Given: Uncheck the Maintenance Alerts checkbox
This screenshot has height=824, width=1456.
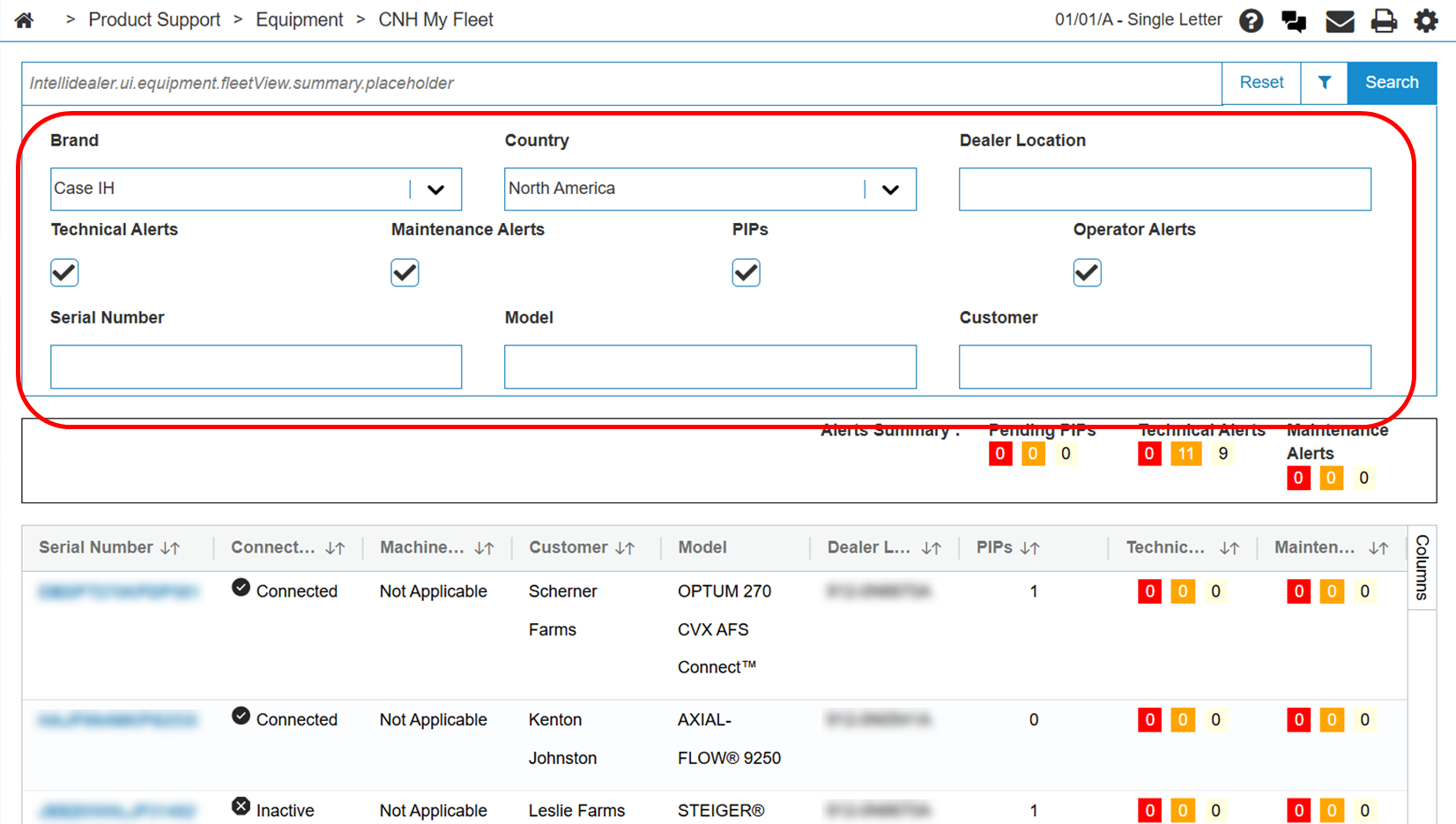Looking at the screenshot, I should click(x=405, y=272).
